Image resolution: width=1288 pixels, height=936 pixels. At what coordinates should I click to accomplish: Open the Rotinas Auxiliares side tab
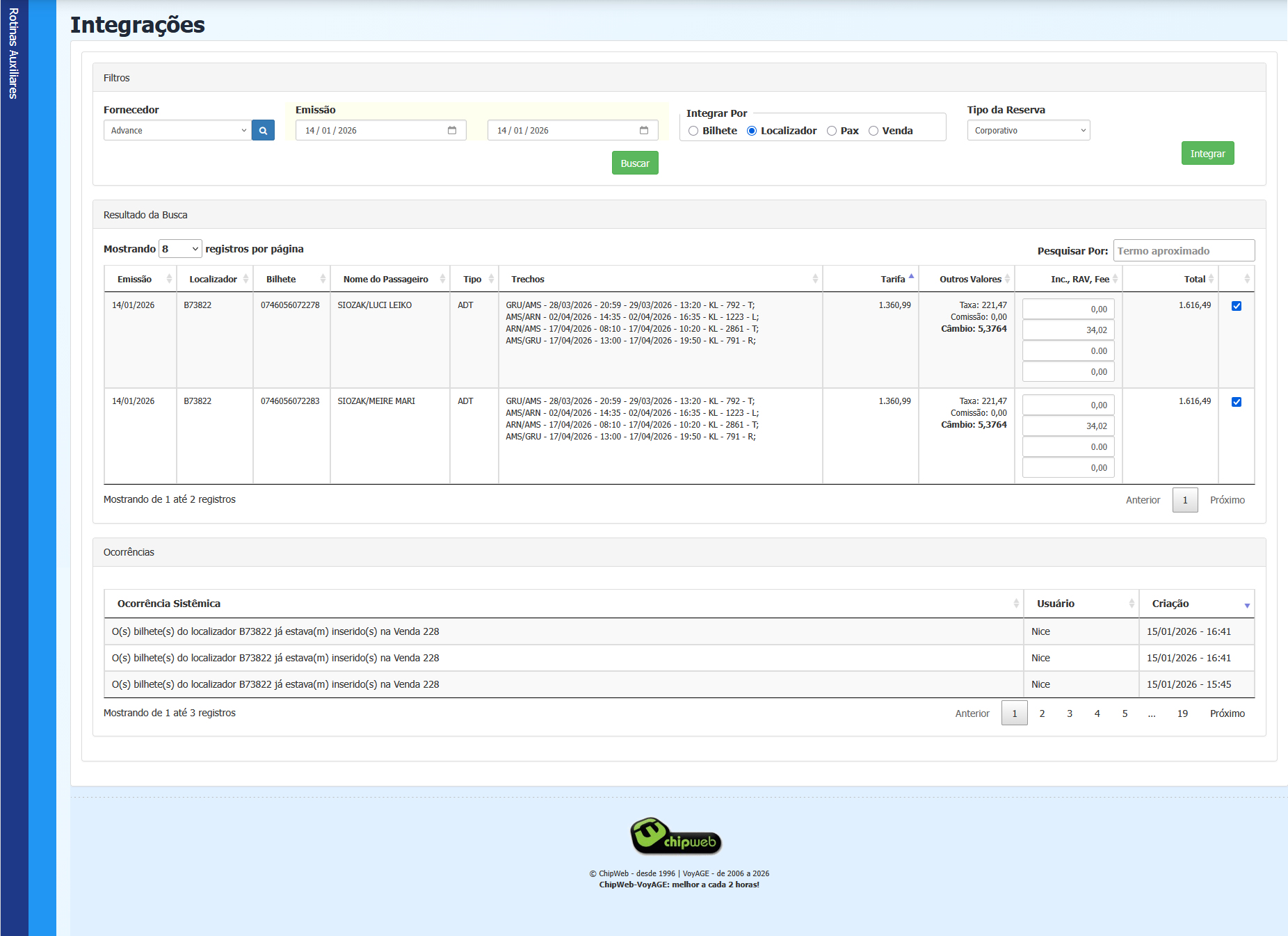(x=14, y=54)
